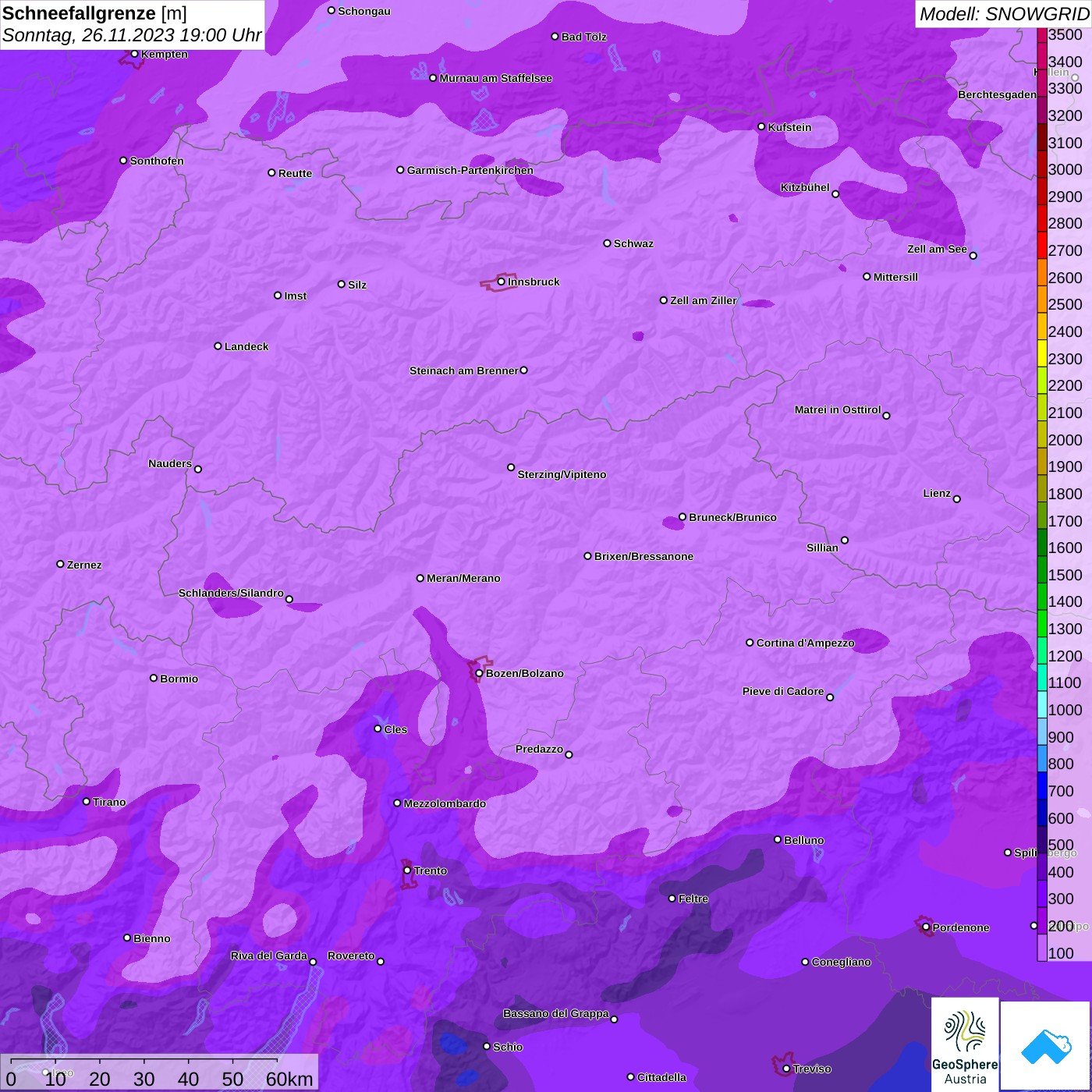Click the 3500 m legend color swatch

[1042, 35]
